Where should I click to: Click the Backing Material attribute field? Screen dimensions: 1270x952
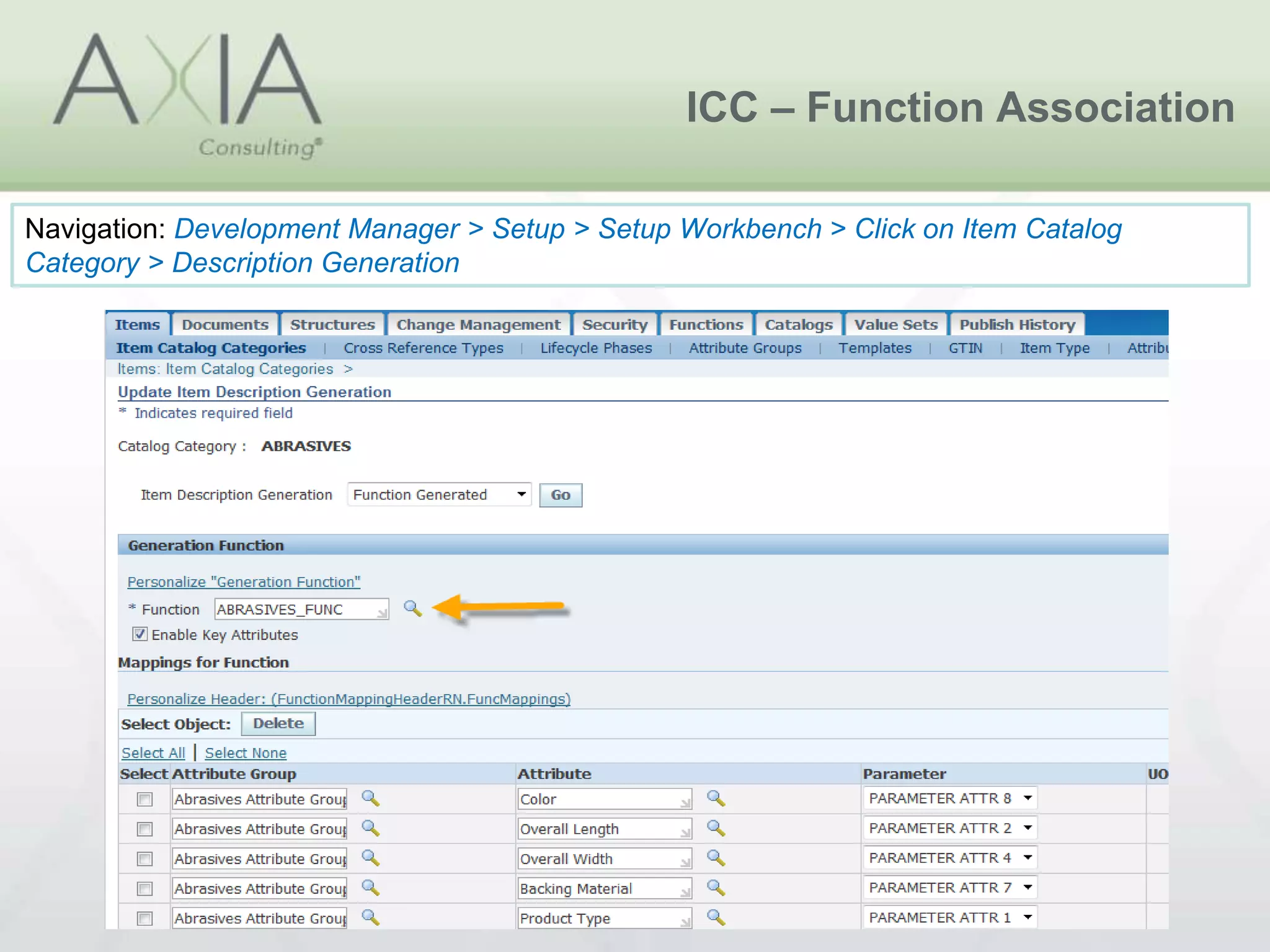coord(605,888)
